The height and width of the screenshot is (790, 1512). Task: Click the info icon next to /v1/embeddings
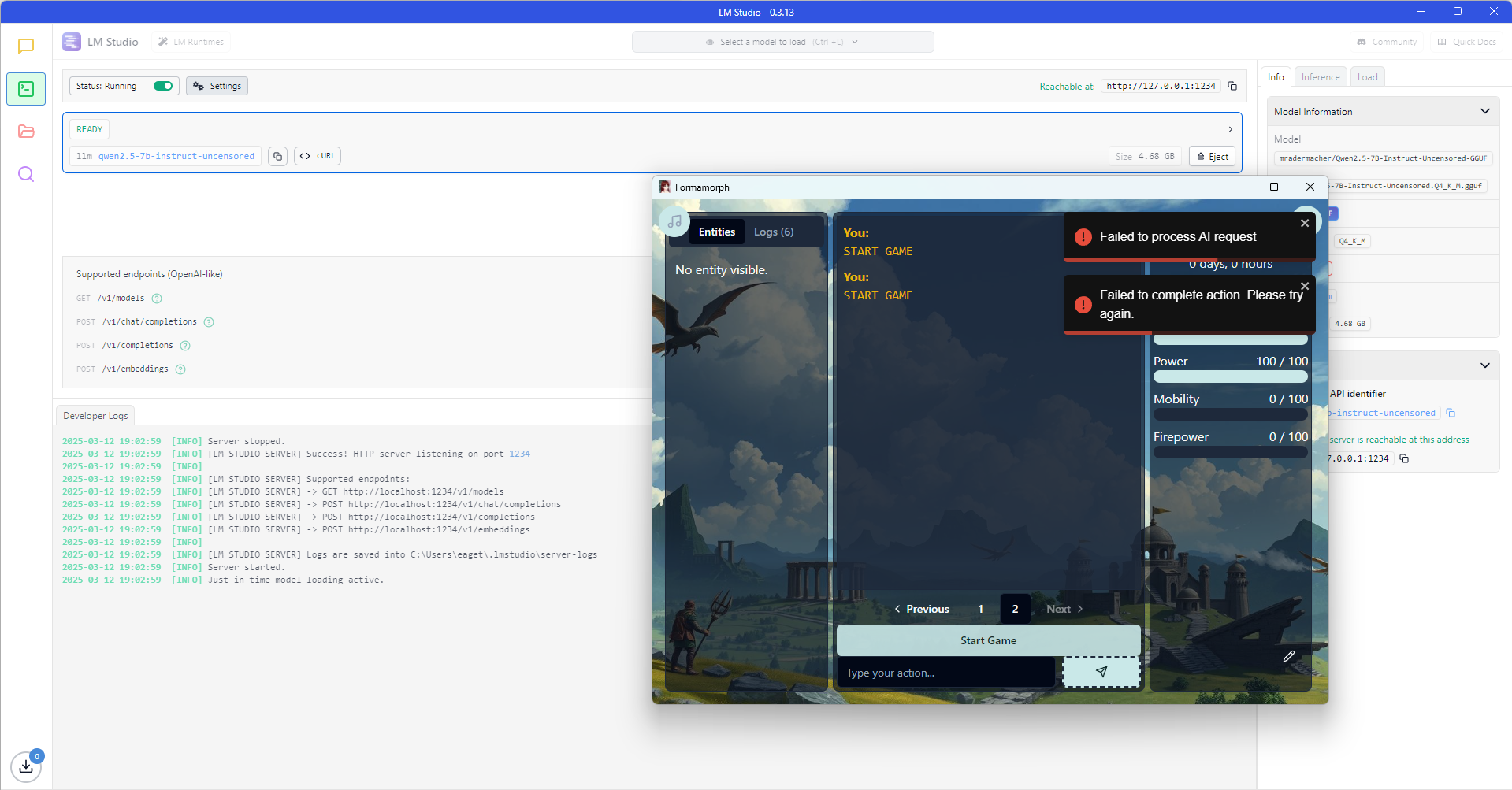coord(180,369)
